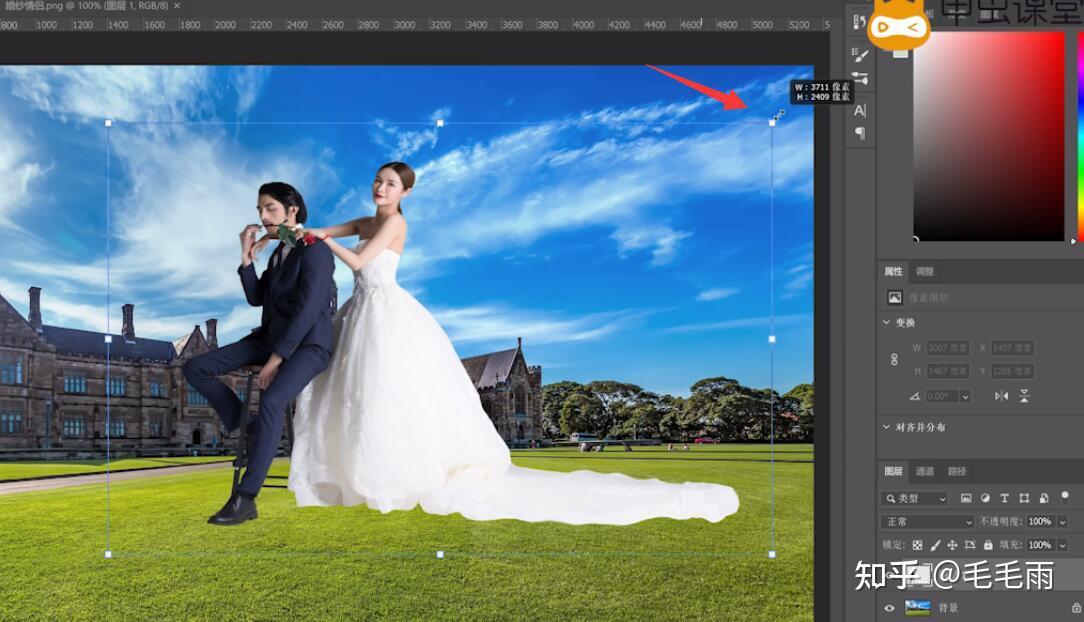Open the Character panel icon

point(859,110)
